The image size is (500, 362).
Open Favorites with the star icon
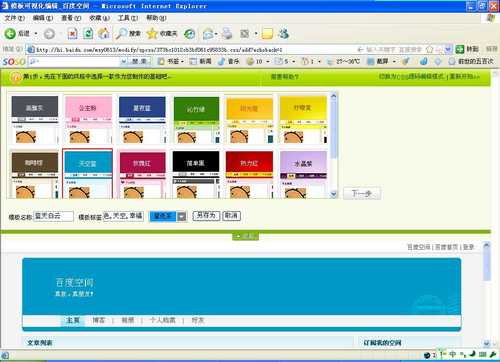click(x=152, y=33)
